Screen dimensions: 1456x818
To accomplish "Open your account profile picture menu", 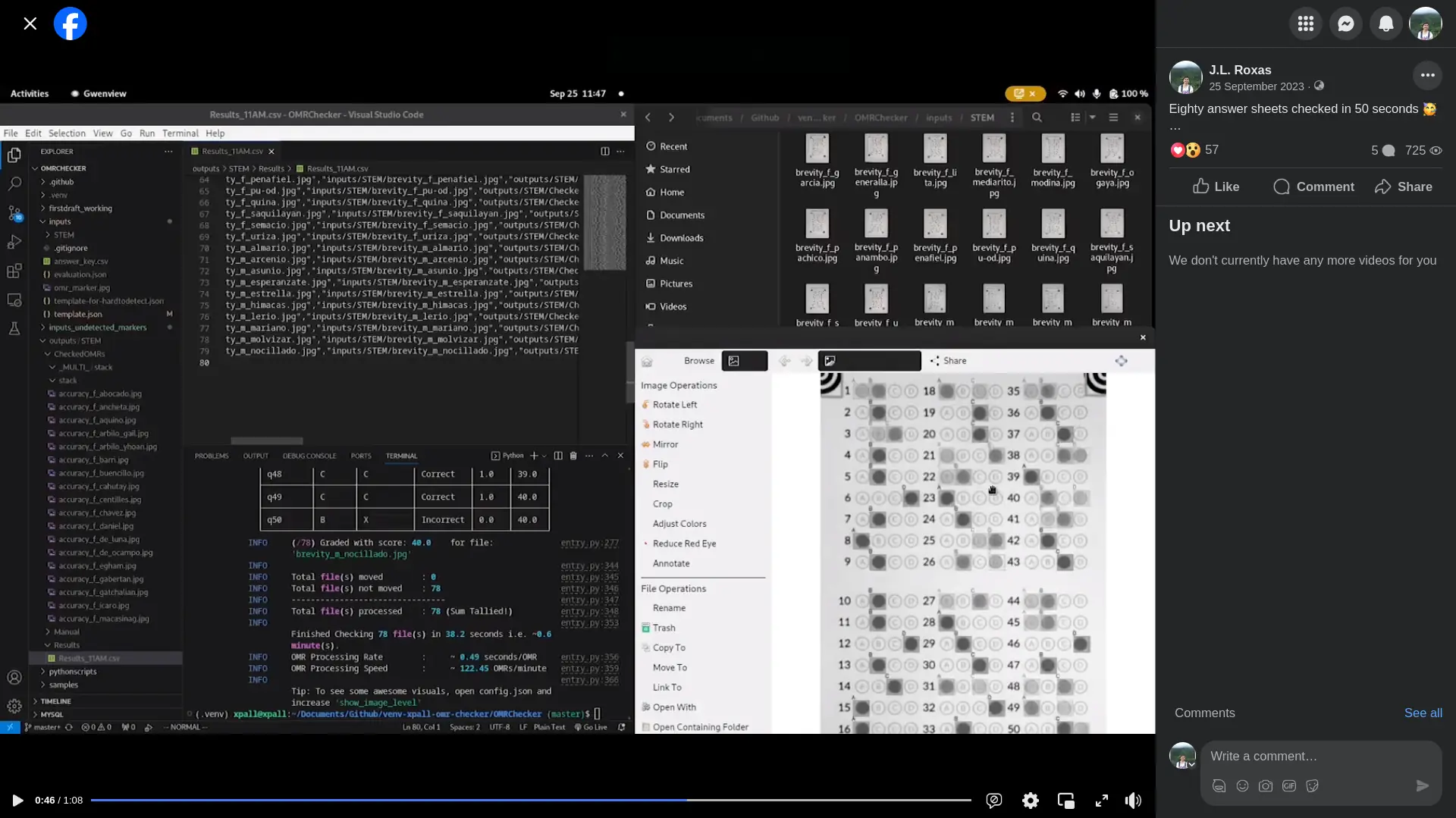I will click(x=1425, y=24).
